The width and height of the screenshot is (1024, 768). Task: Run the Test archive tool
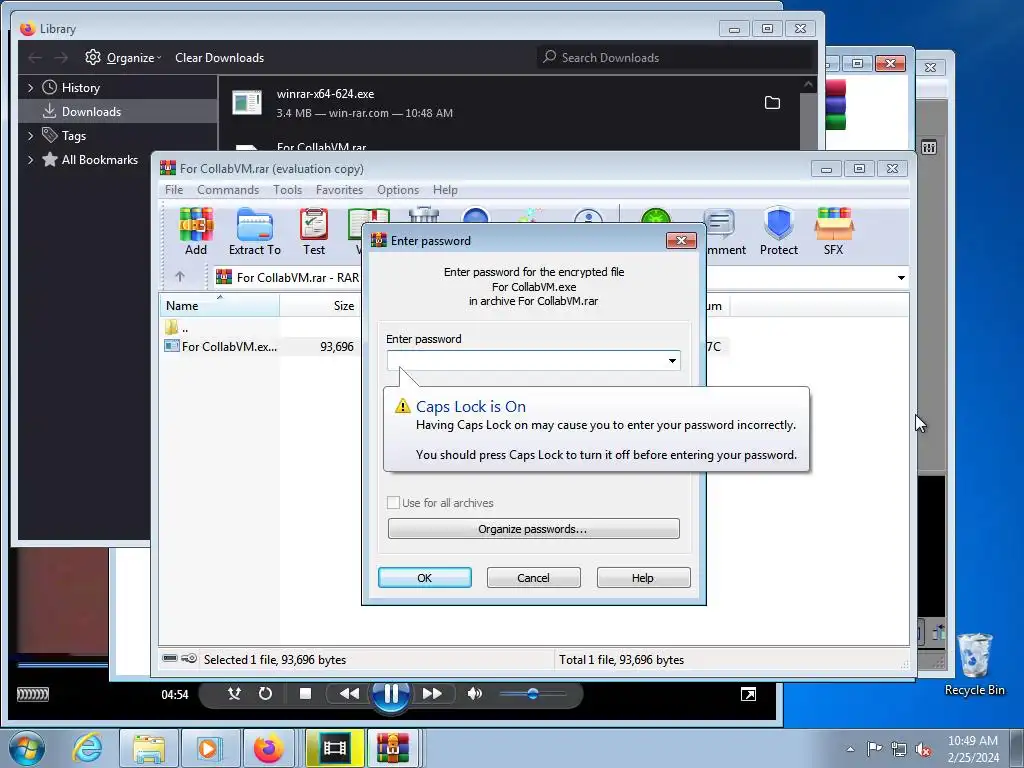pyautogui.click(x=313, y=231)
